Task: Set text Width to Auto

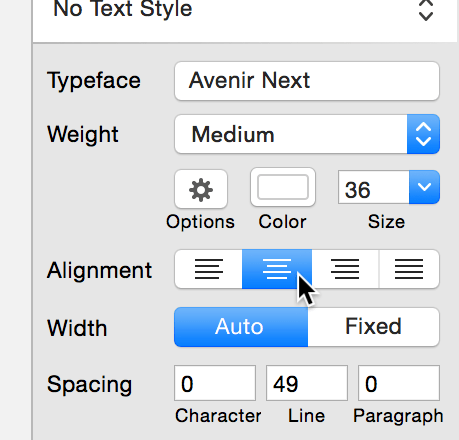Action: click(241, 327)
